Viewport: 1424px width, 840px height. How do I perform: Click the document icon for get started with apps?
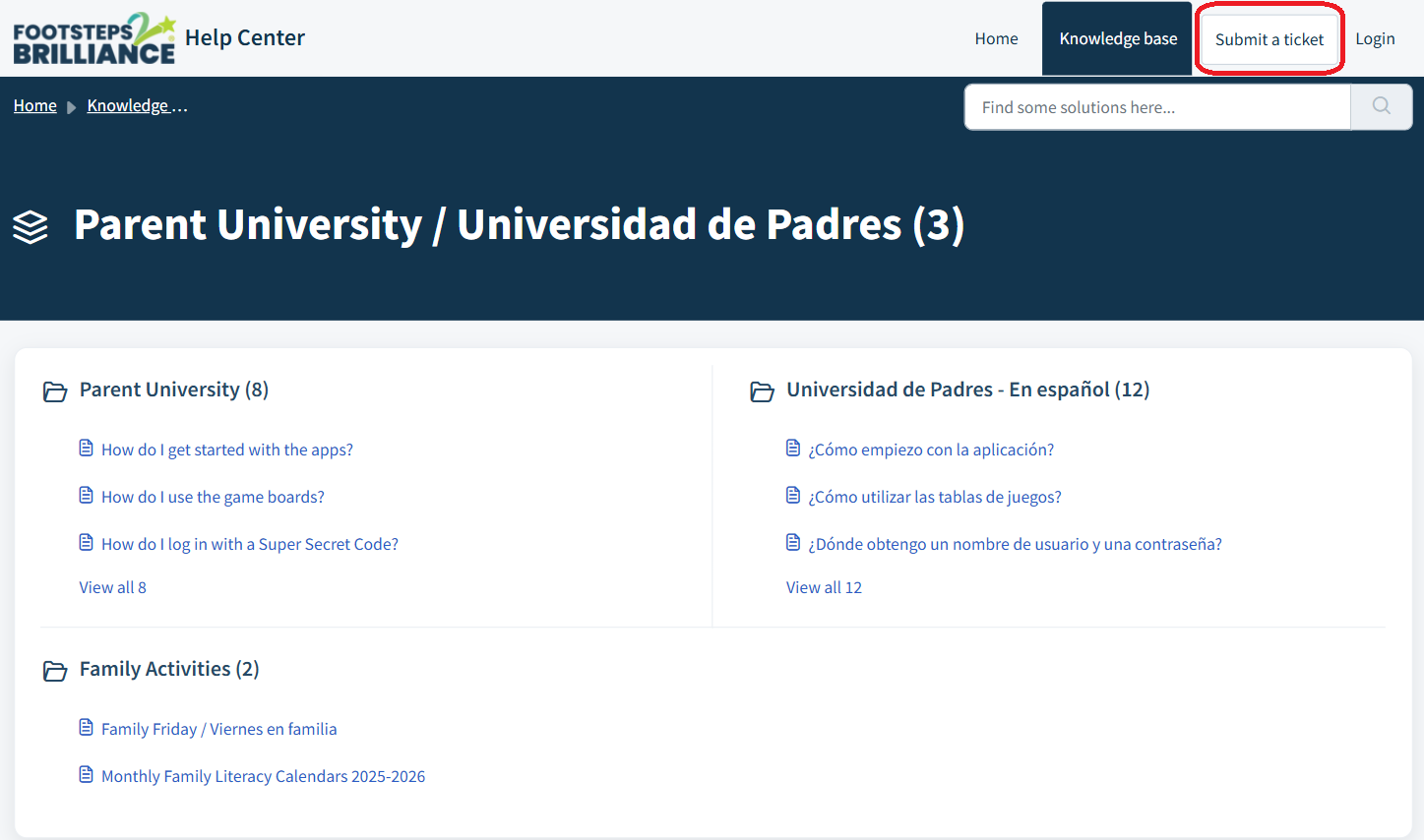click(x=87, y=449)
